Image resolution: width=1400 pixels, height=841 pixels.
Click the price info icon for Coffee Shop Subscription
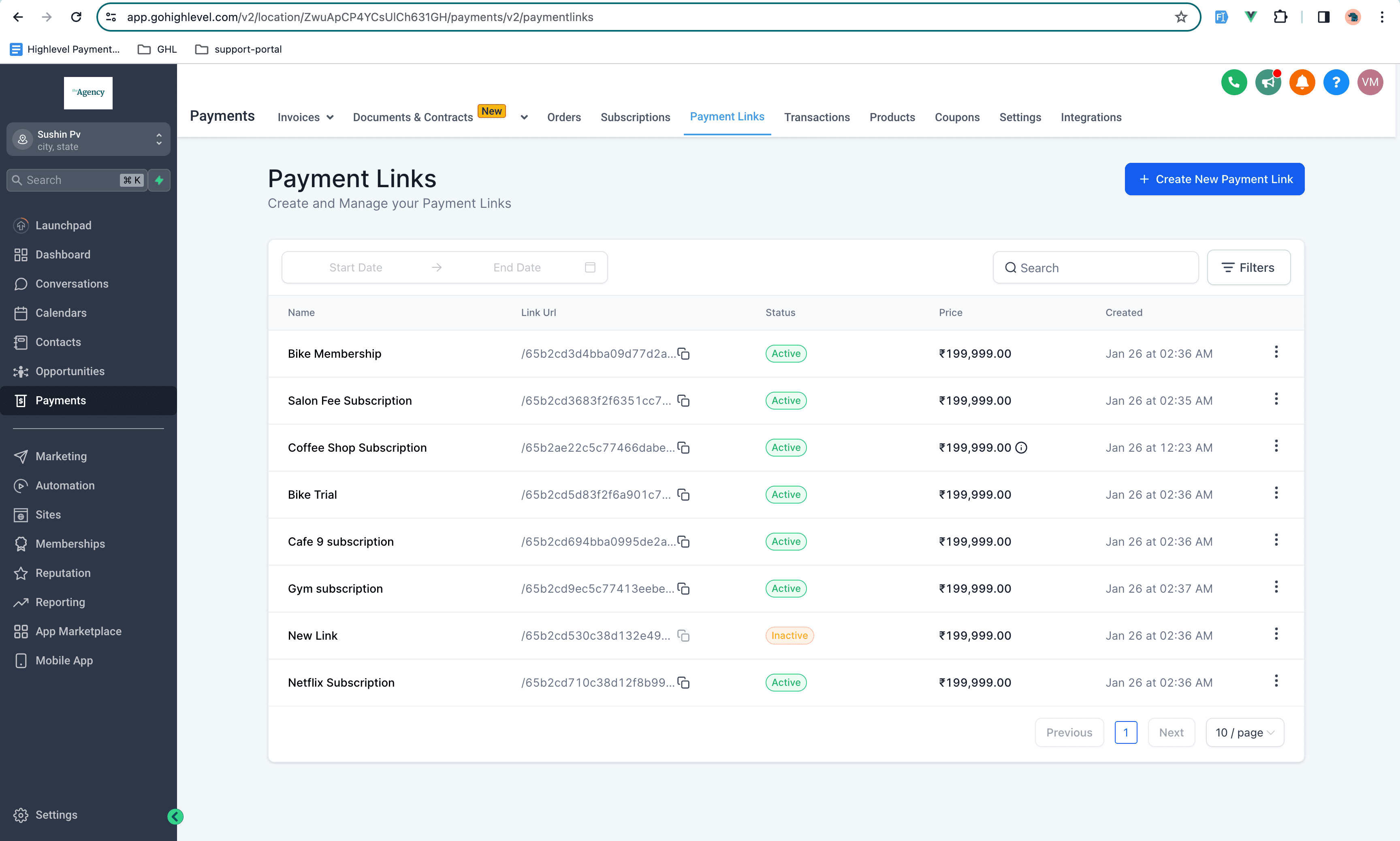[x=1021, y=448]
